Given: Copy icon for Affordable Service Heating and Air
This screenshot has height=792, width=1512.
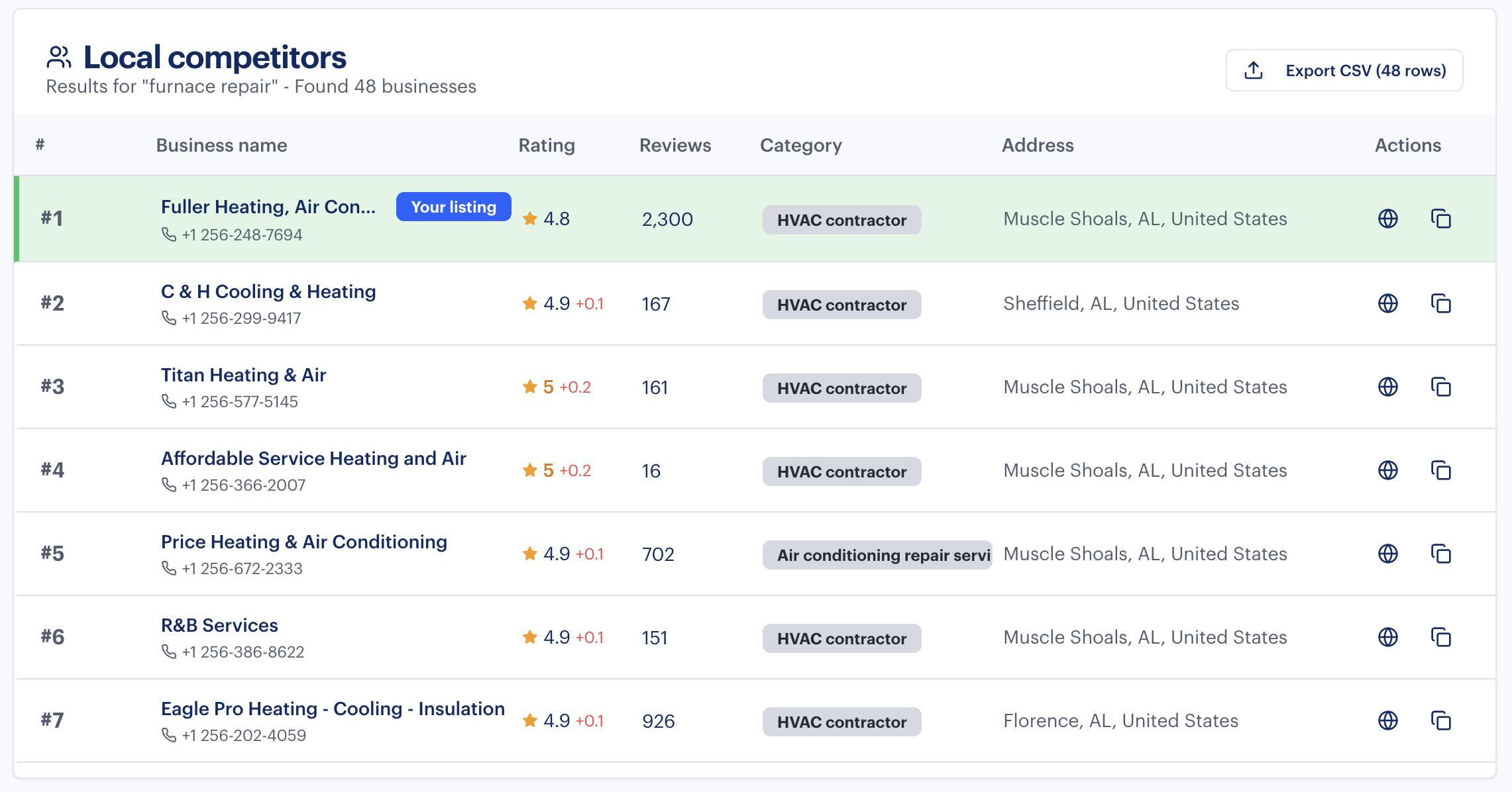Looking at the screenshot, I should pos(1440,470).
